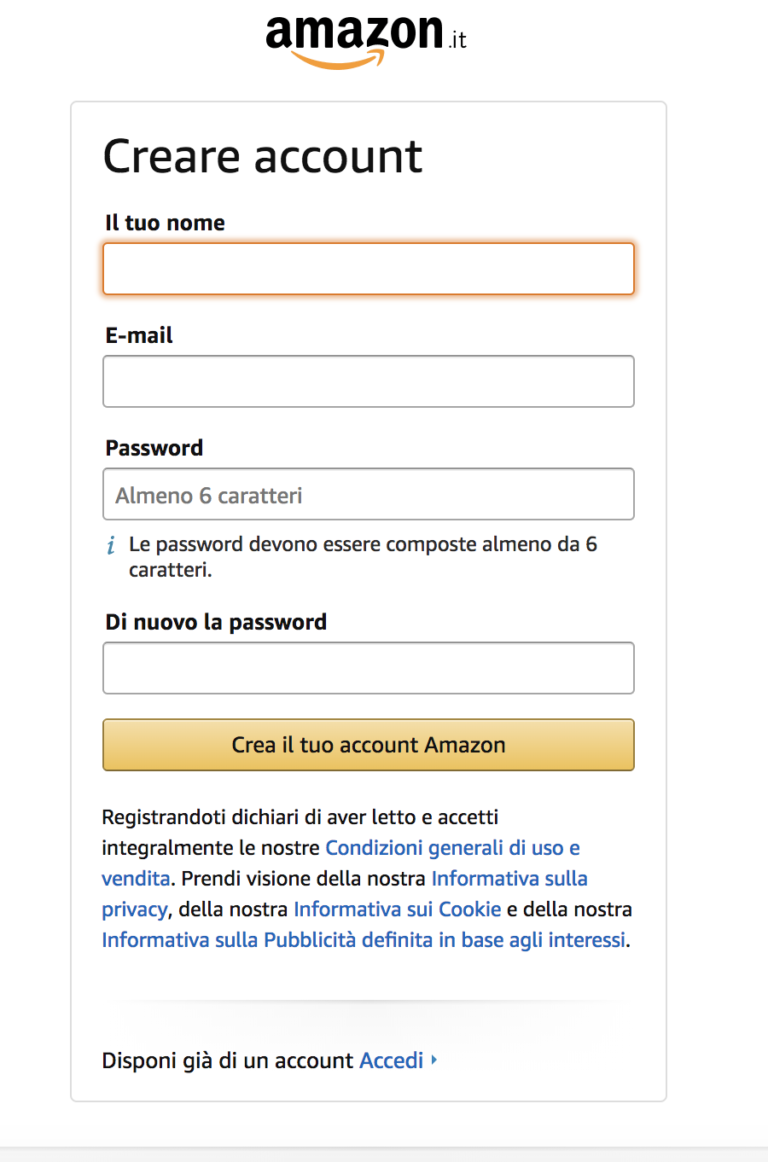Open 'Condizioni generali di uso e vendita' link
Screen dimensions: 768x1162
(x=452, y=848)
